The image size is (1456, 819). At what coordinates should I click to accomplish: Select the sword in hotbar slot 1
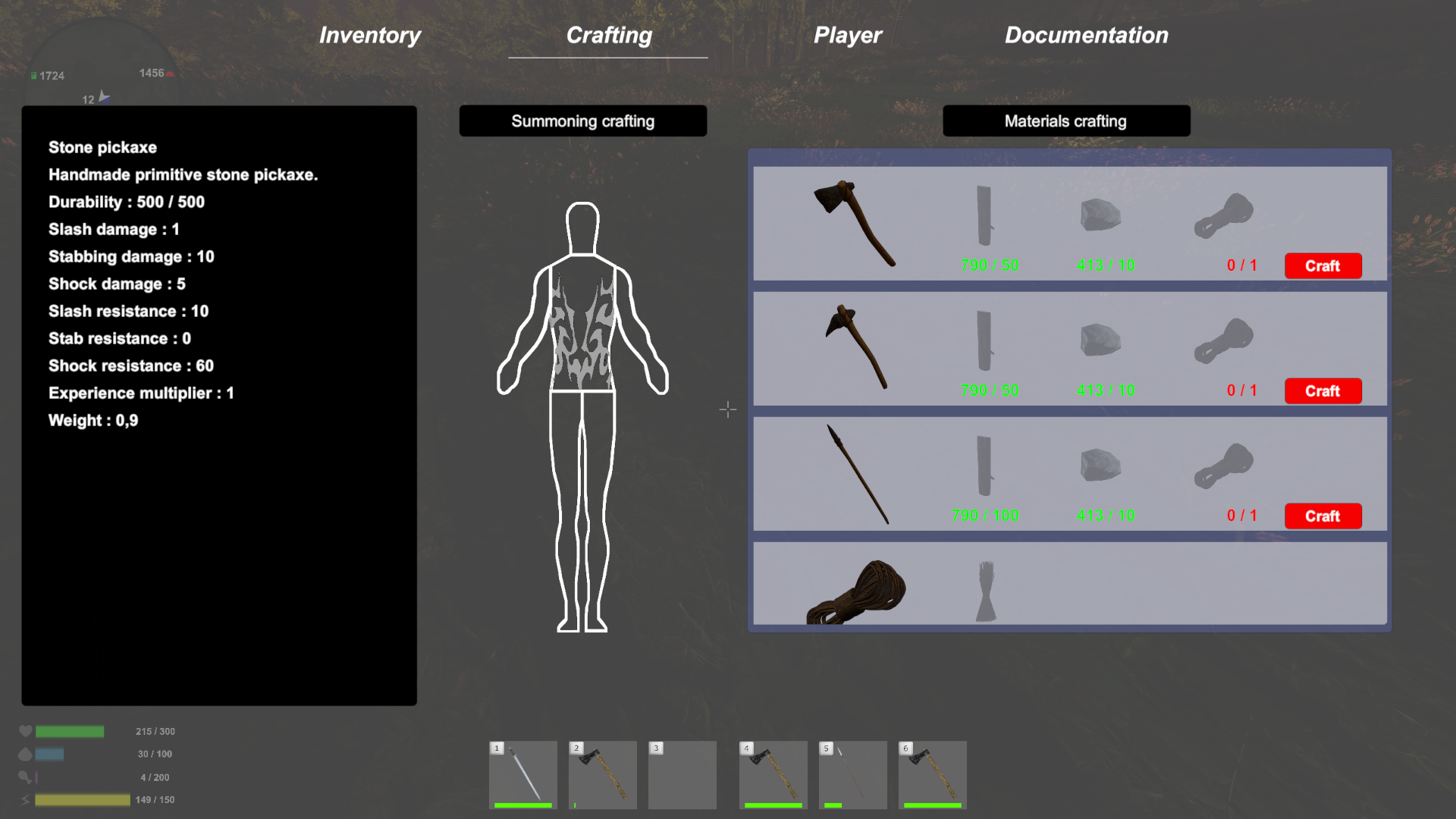[x=522, y=774]
